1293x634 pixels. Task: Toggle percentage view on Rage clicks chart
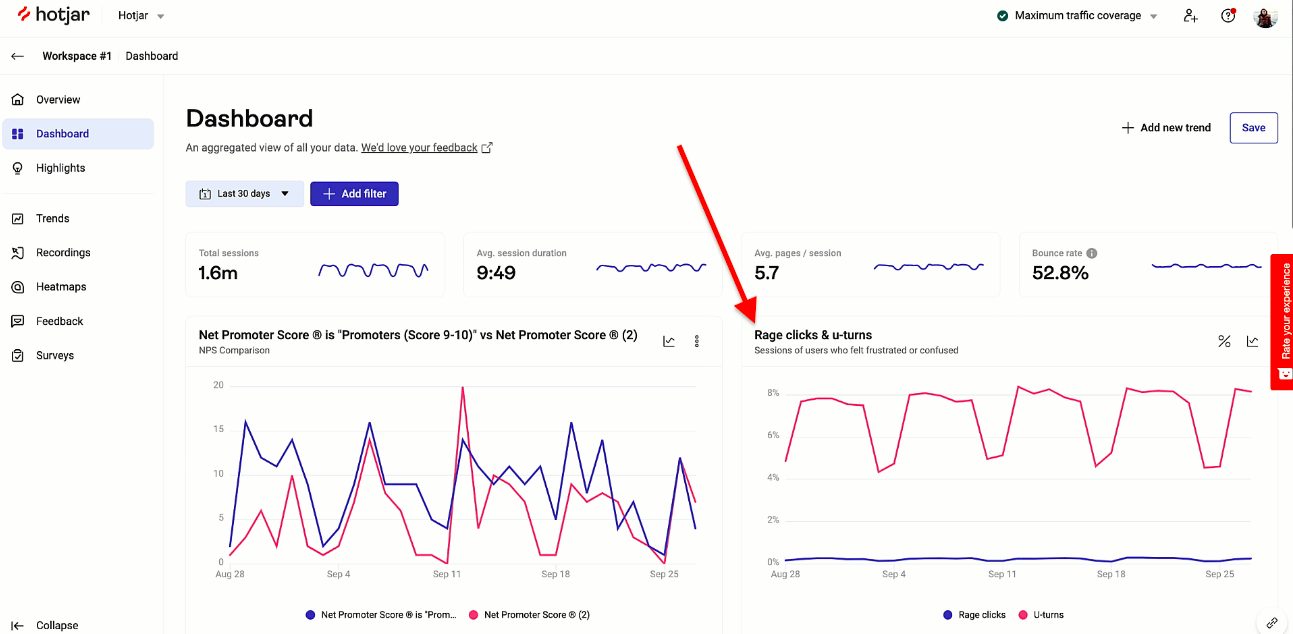(x=1224, y=341)
